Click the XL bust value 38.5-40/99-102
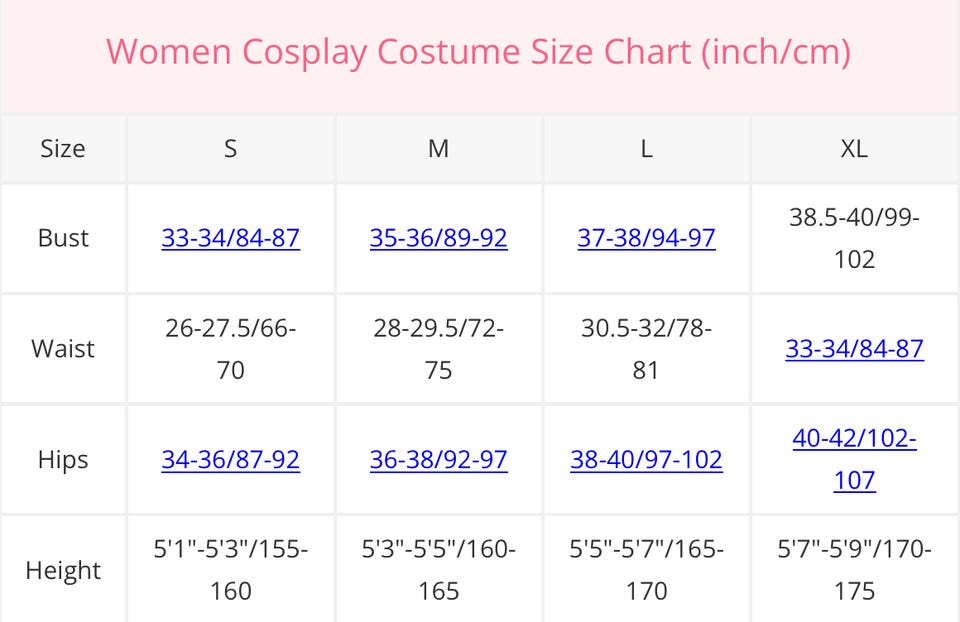 [x=854, y=238]
